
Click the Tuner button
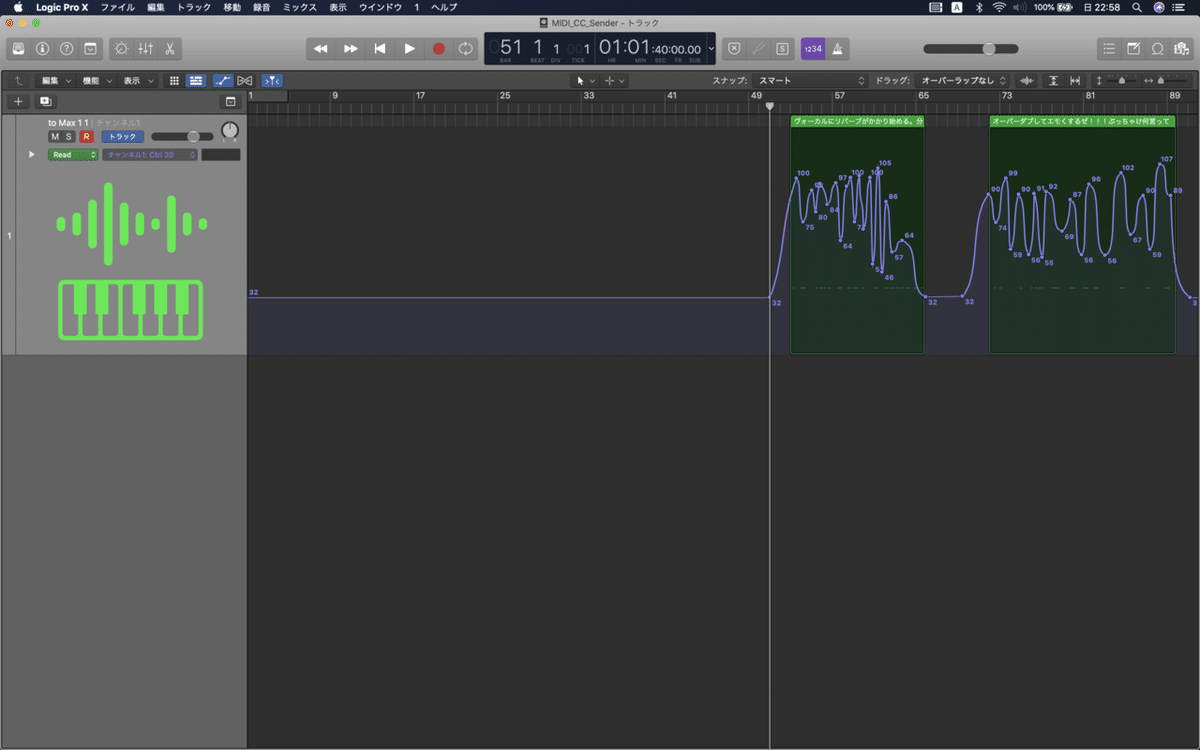pyautogui.click(x=758, y=48)
